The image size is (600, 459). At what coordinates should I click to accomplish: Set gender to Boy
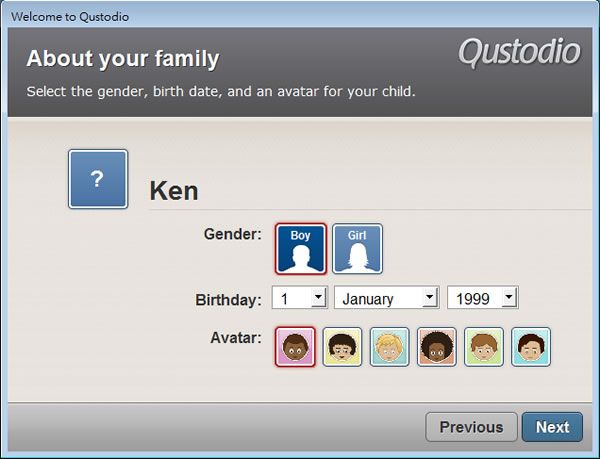pyautogui.click(x=301, y=248)
